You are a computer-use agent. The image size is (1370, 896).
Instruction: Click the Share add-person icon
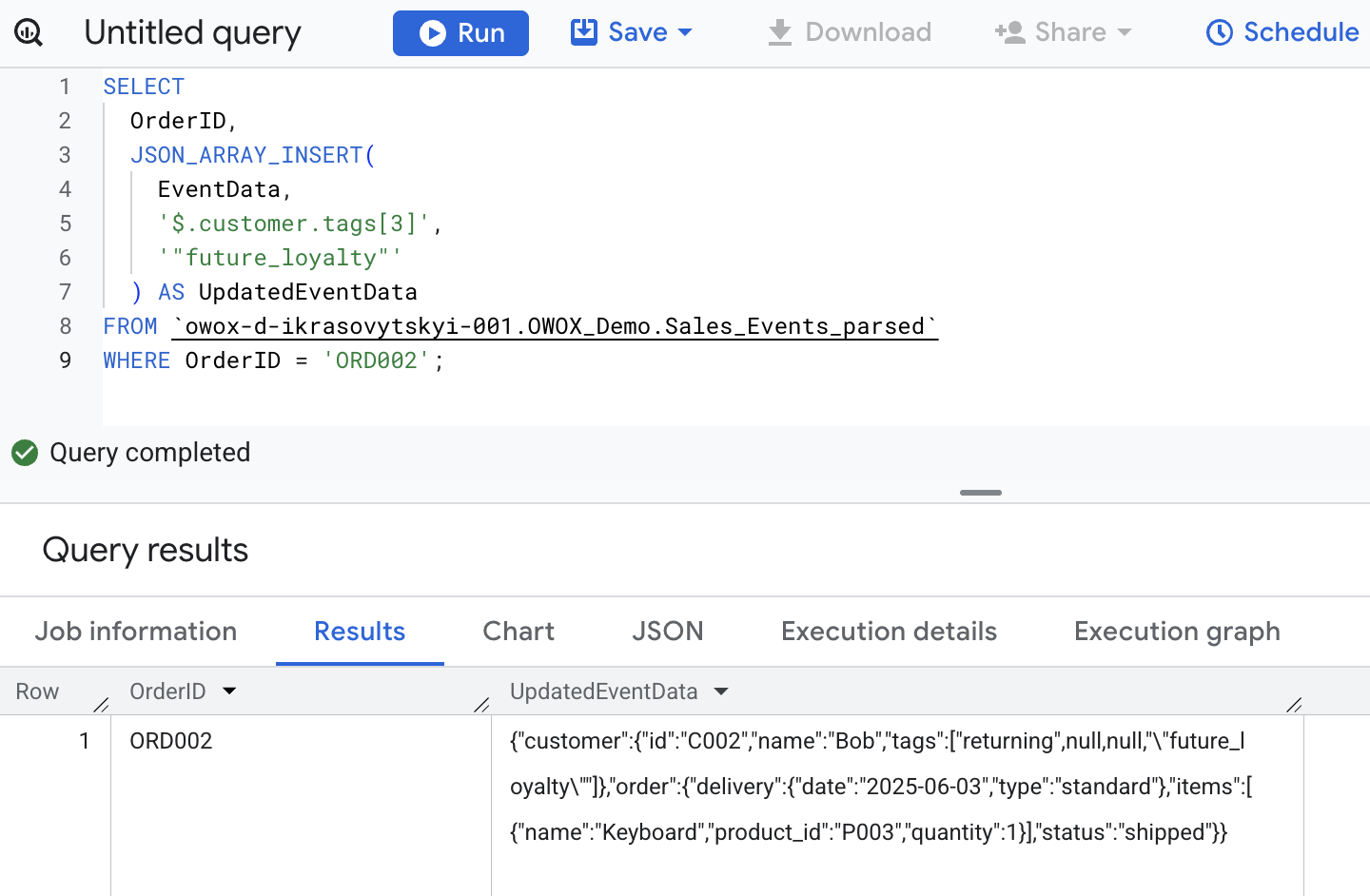point(1009,32)
